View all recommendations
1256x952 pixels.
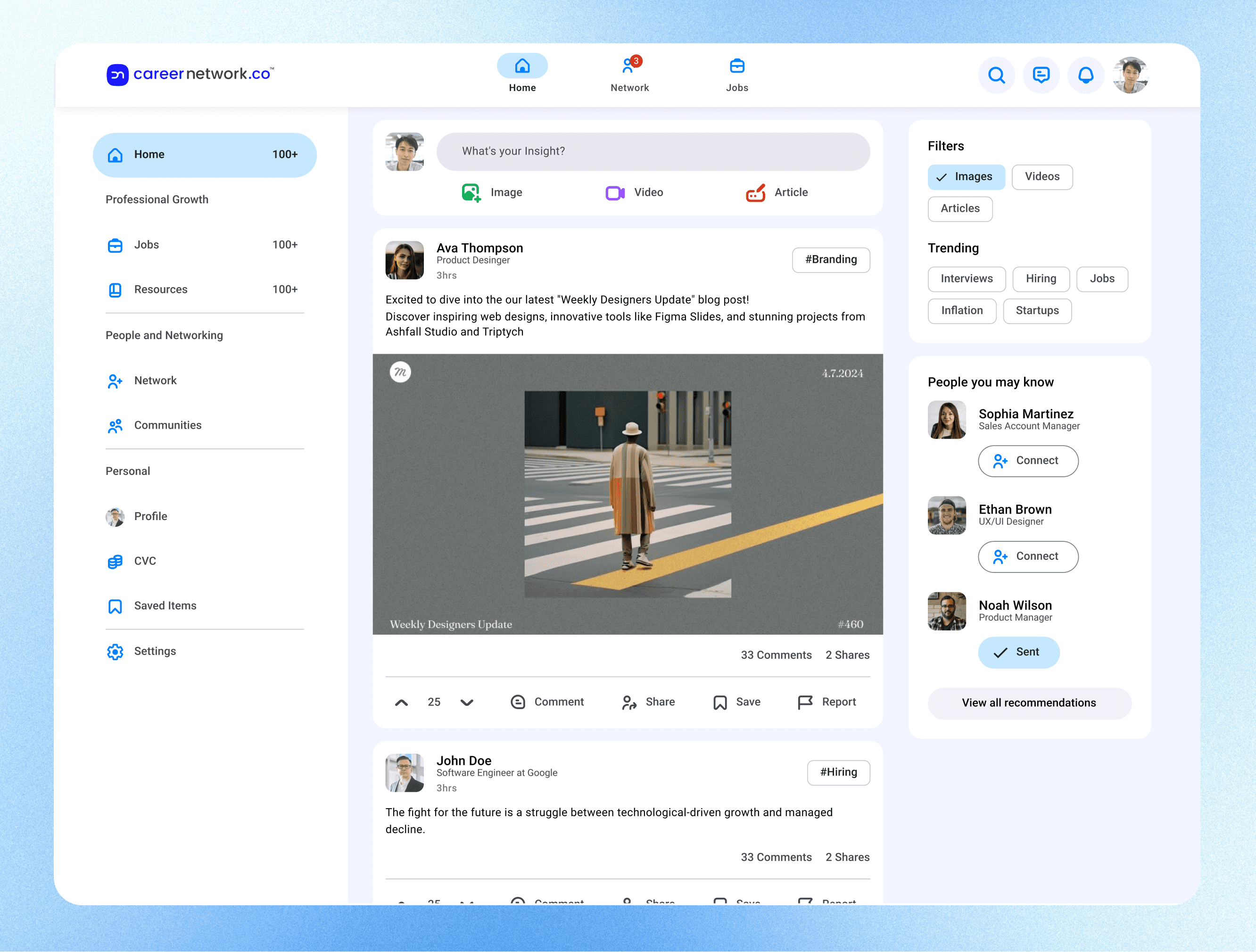tap(1028, 703)
